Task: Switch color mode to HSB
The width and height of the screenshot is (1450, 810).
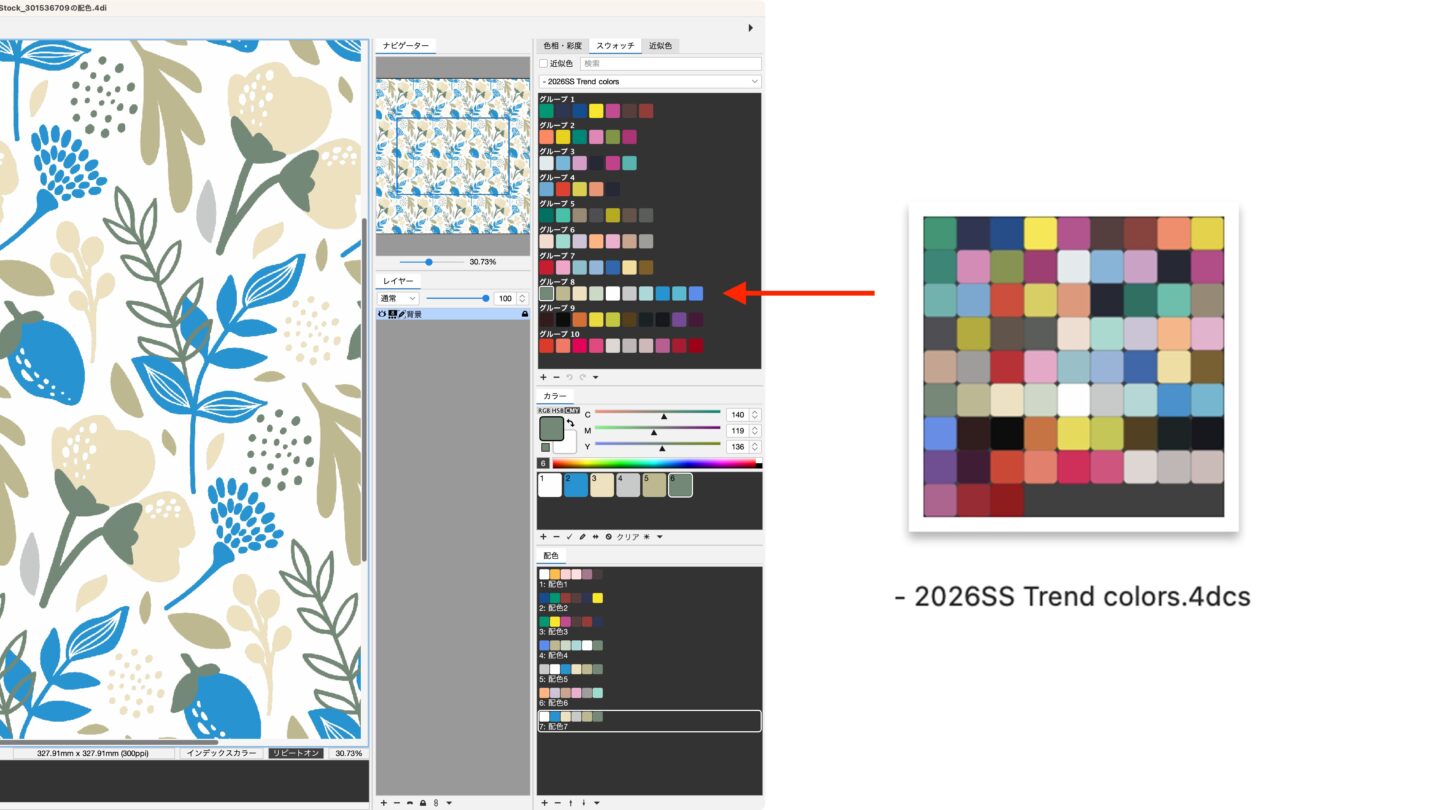Action: pos(557,410)
